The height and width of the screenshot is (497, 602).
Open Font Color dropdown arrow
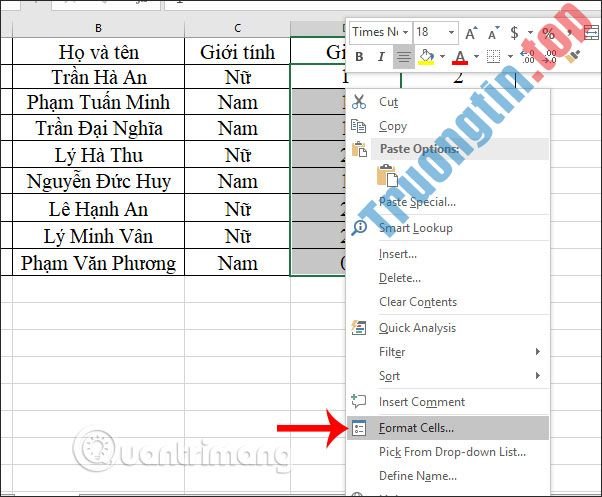point(476,57)
